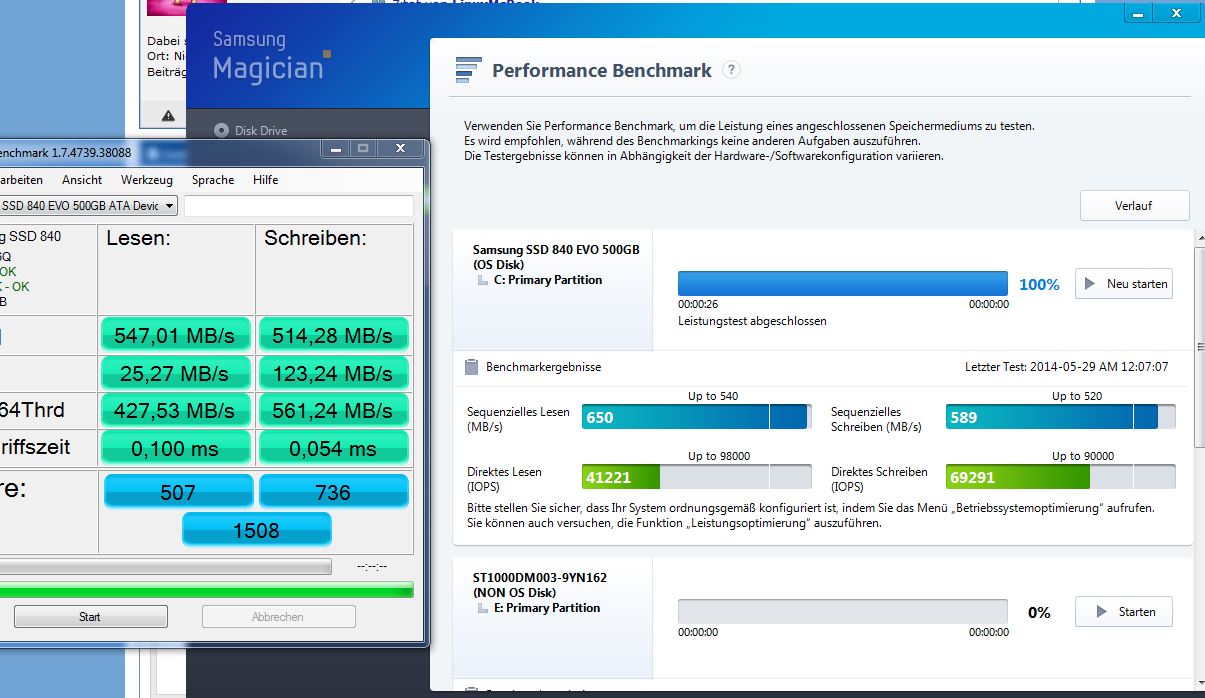The height and width of the screenshot is (698, 1205).
Task: Click Neu starten for Samsung SSD
Action: click(x=1124, y=284)
